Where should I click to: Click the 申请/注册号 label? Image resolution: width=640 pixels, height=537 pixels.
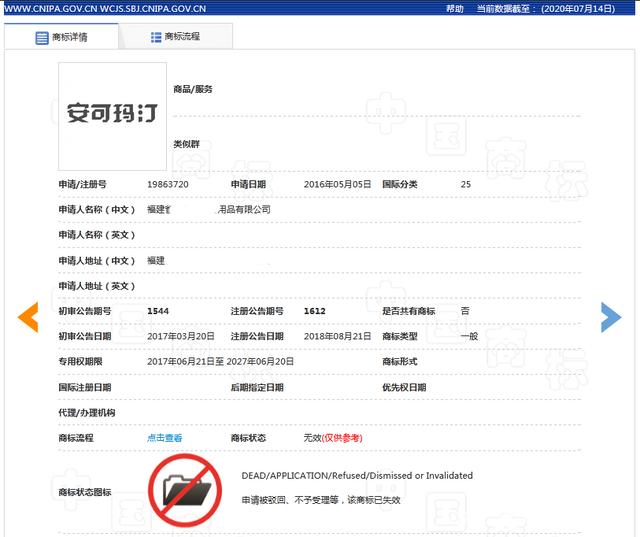point(82,184)
